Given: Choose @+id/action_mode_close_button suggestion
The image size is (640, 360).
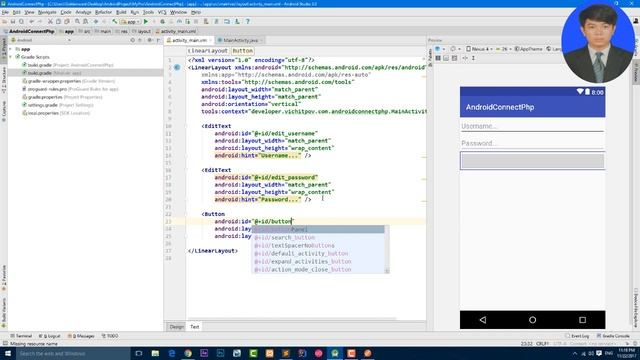Looking at the screenshot, I should [x=318, y=269].
